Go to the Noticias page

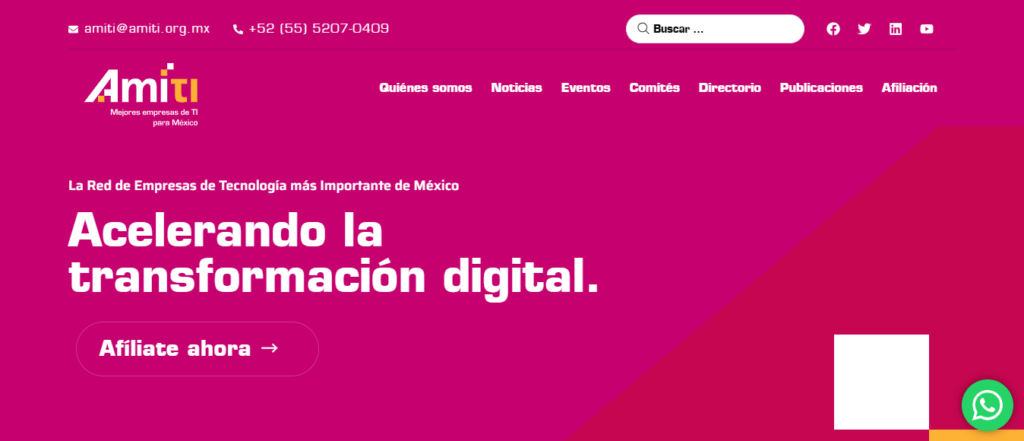[x=517, y=88]
